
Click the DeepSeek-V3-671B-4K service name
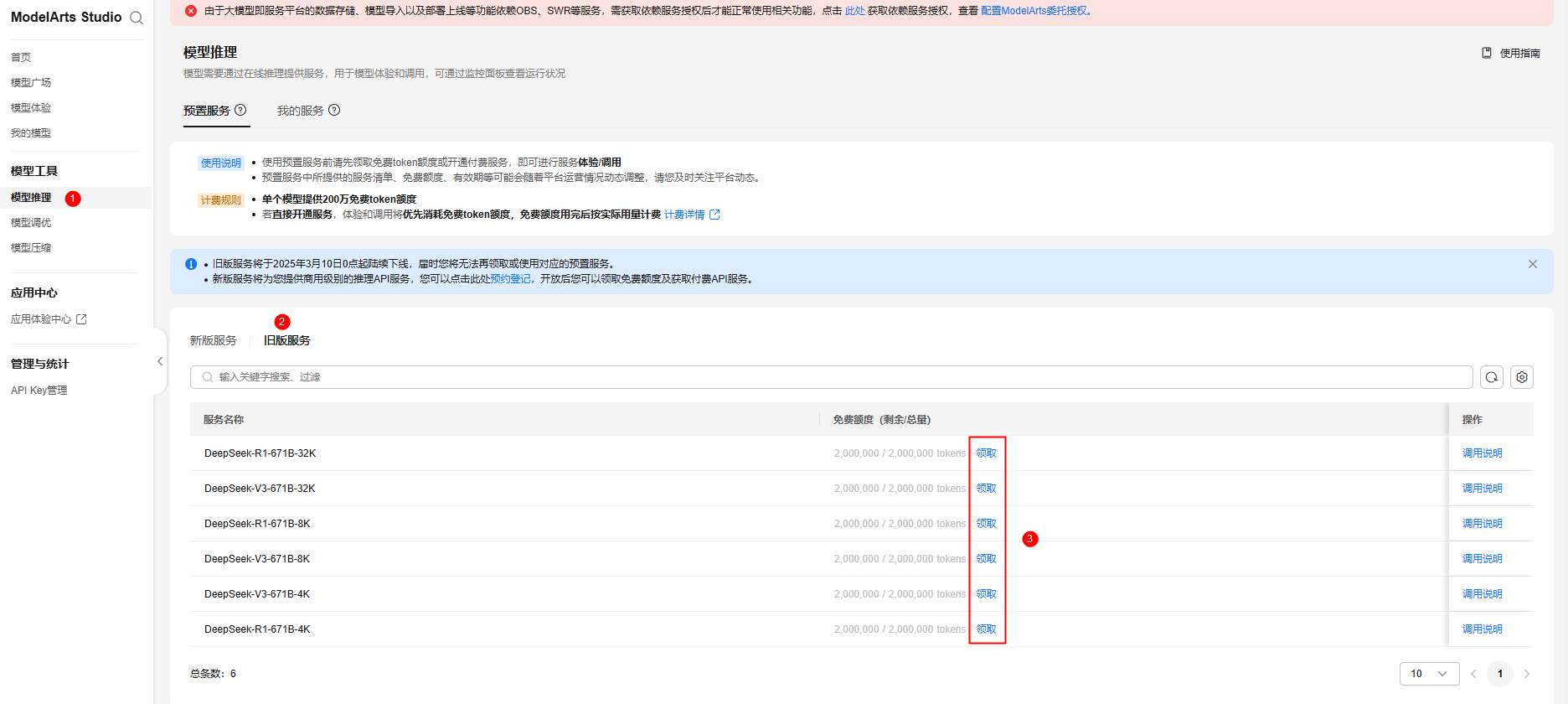[257, 594]
